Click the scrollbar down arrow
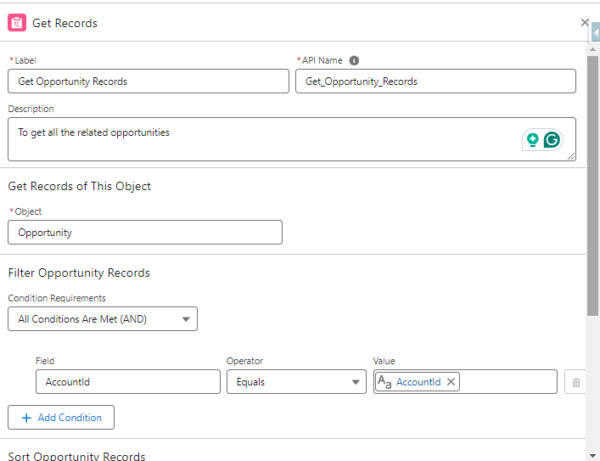600x461 pixels. [593, 456]
